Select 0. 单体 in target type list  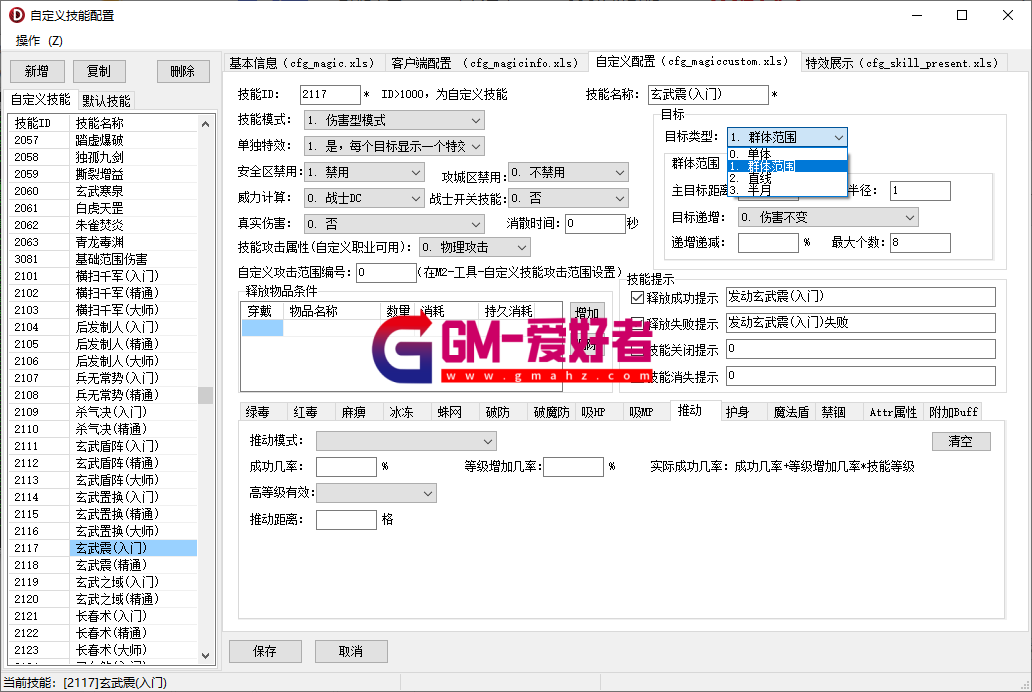click(x=787, y=154)
